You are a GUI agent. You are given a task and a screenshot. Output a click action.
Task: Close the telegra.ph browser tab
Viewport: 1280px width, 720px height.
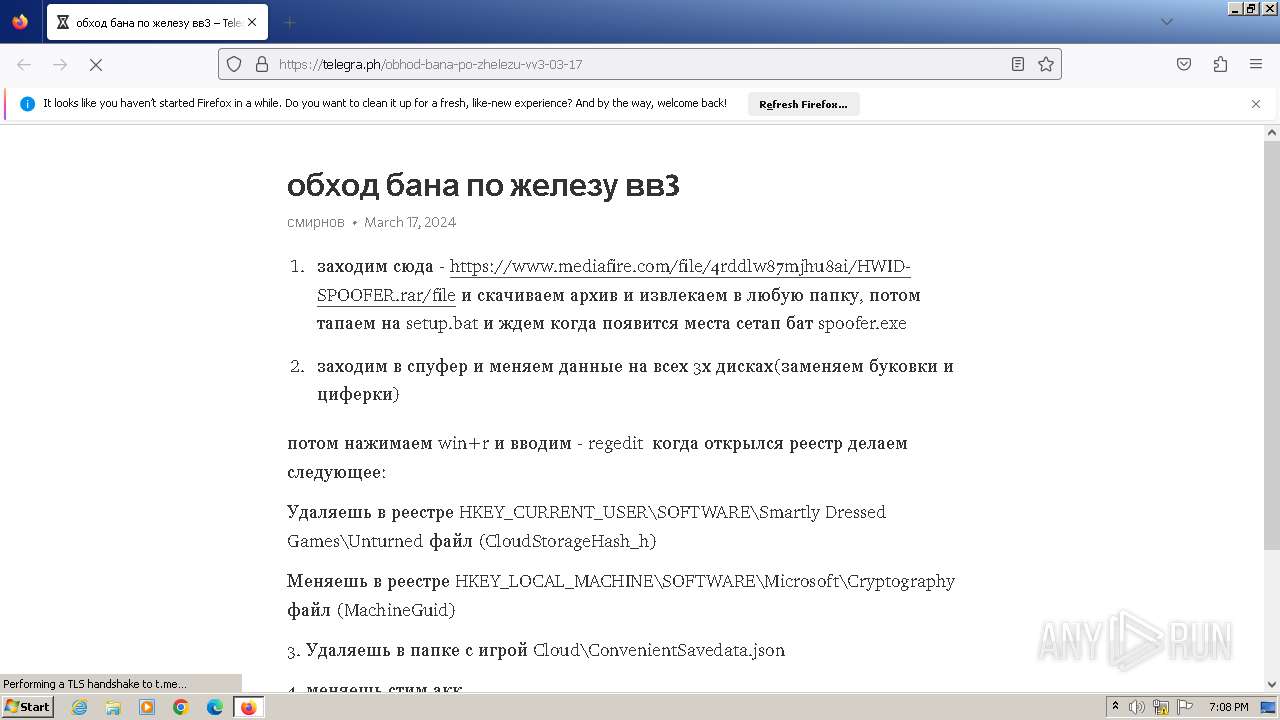(251, 22)
